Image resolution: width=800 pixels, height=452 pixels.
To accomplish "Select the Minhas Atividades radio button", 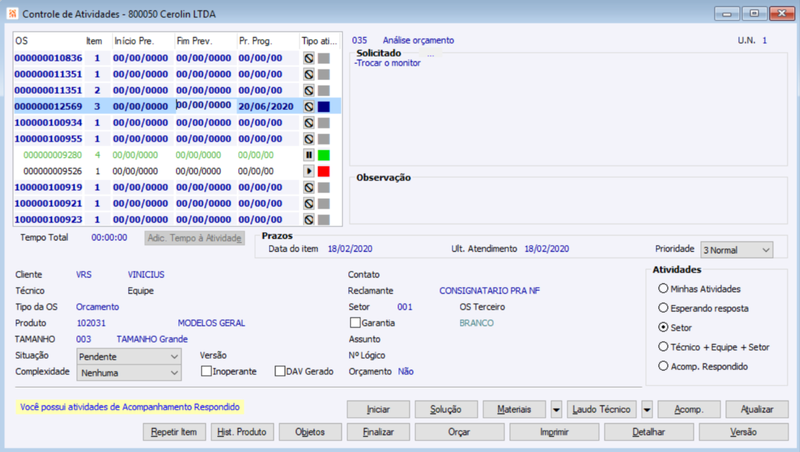I will [663, 289].
